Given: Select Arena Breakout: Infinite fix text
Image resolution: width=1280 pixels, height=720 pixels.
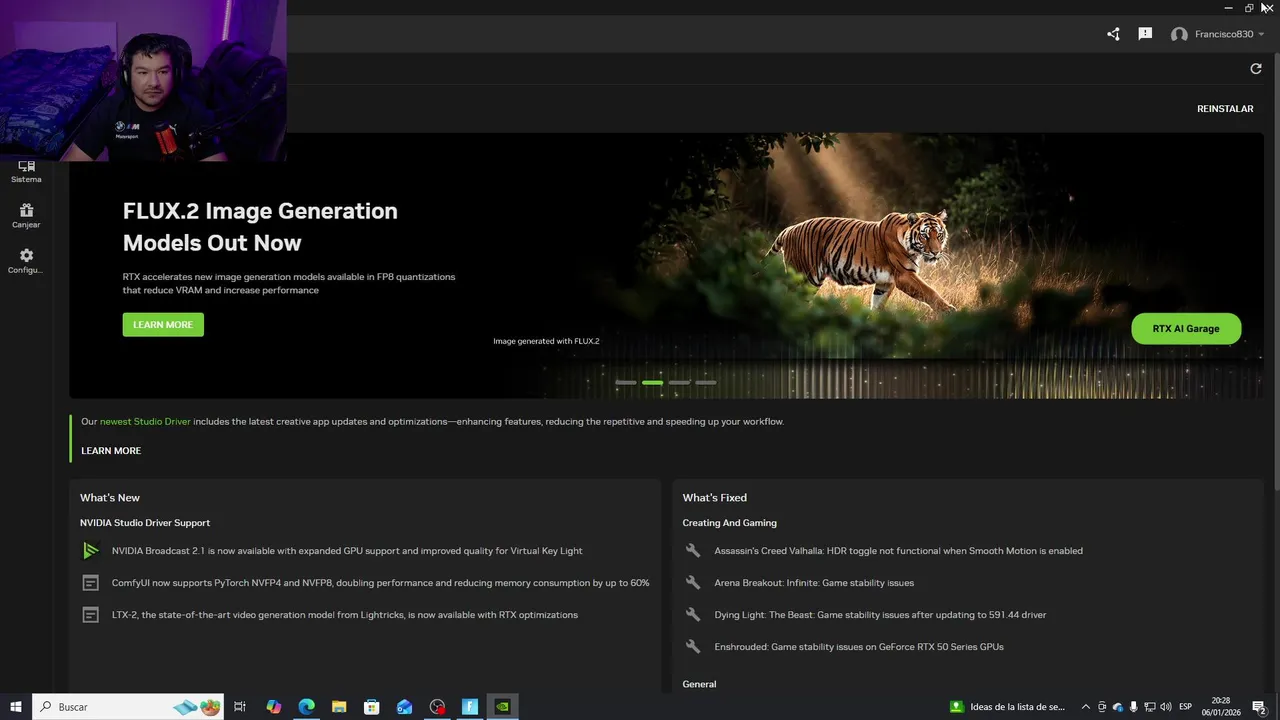Looking at the screenshot, I should click(814, 583).
